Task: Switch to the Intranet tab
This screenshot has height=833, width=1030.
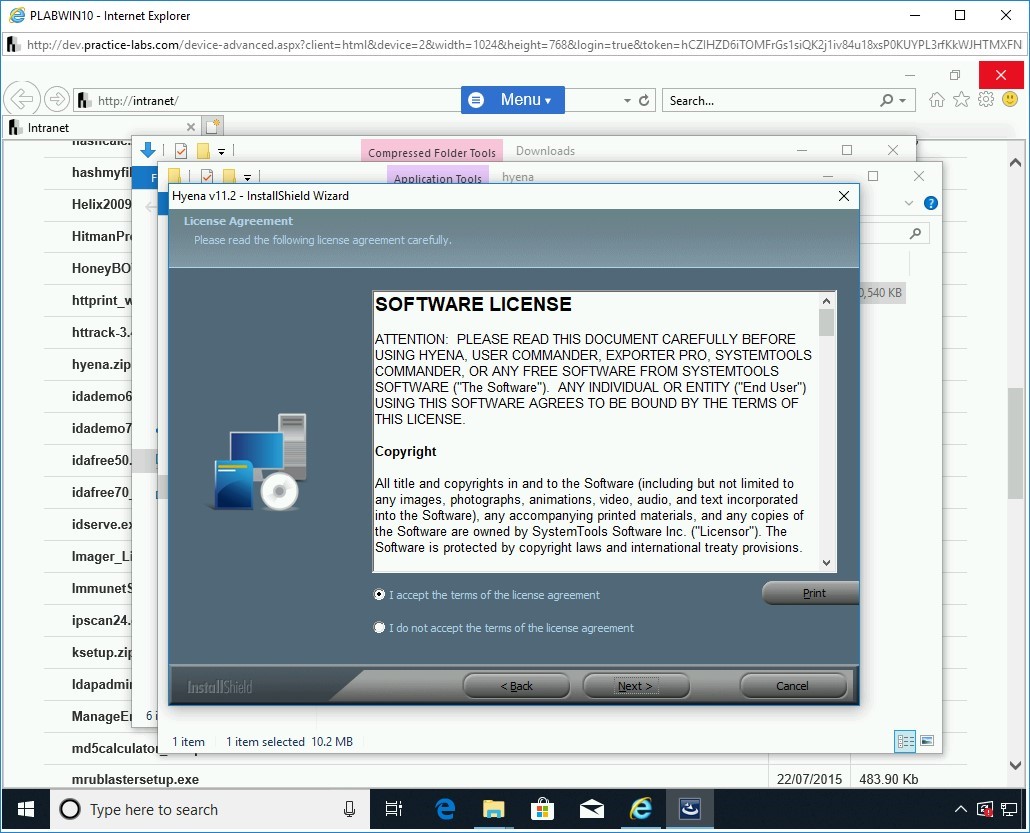Action: pos(100,127)
